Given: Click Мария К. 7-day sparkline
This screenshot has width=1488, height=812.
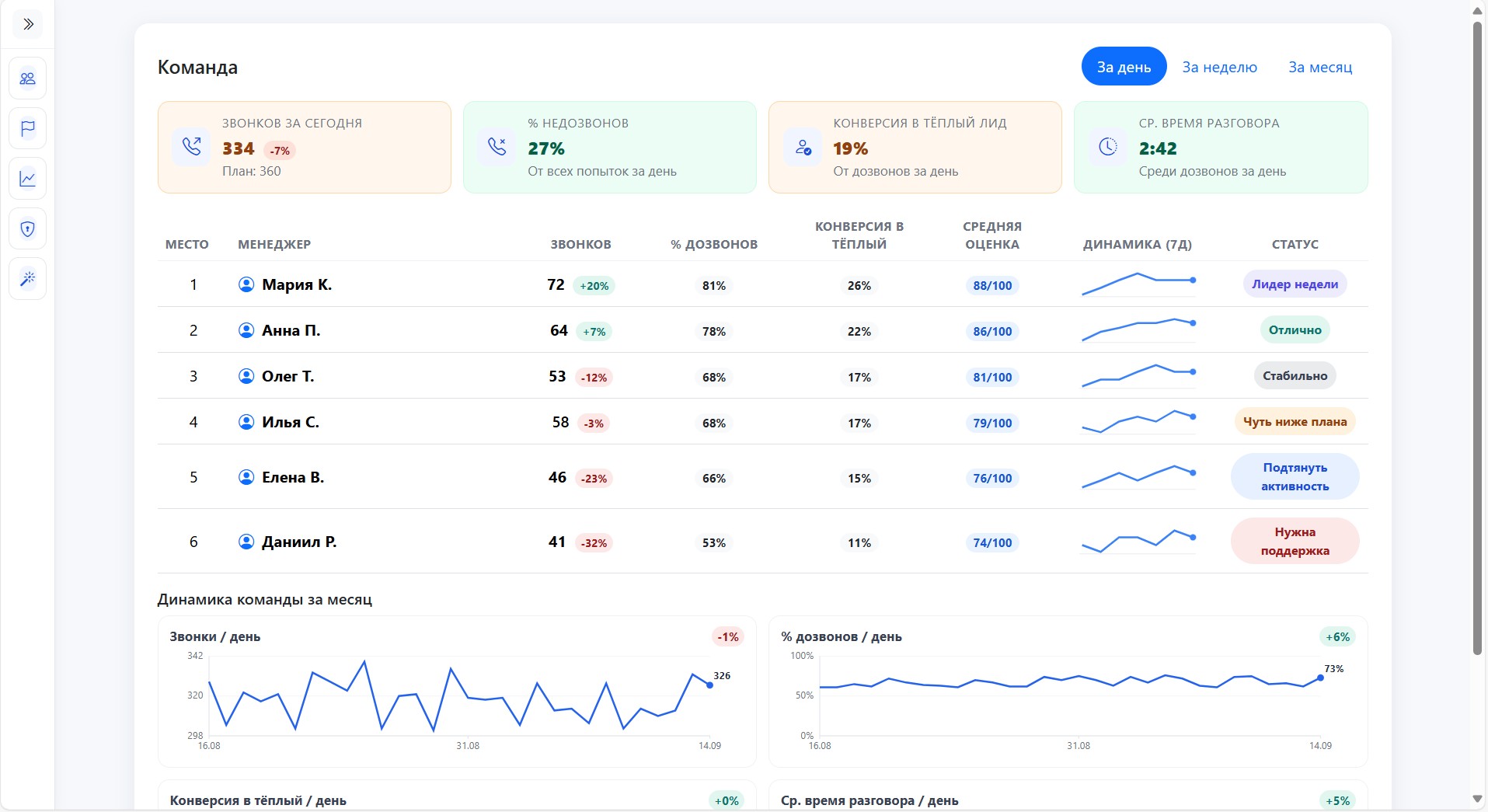Looking at the screenshot, I should click(1138, 284).
